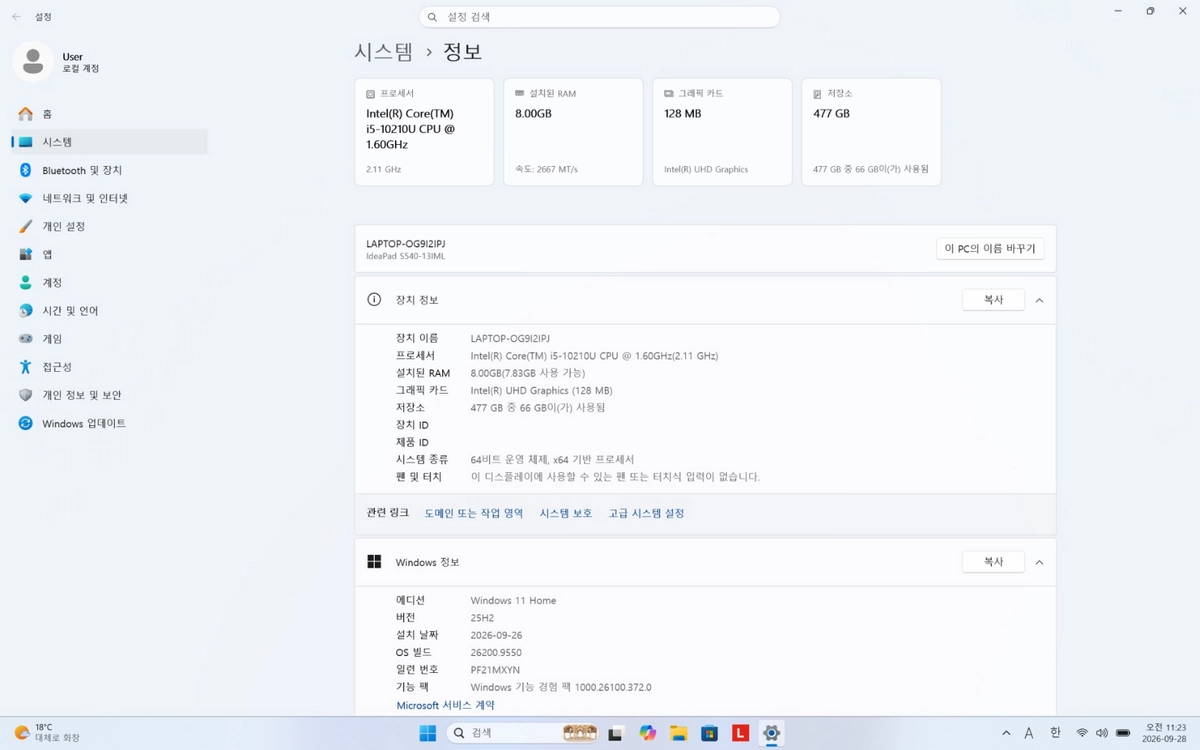
Task: Open the clock showing 오전 11:23
Action: (1165, 733)
